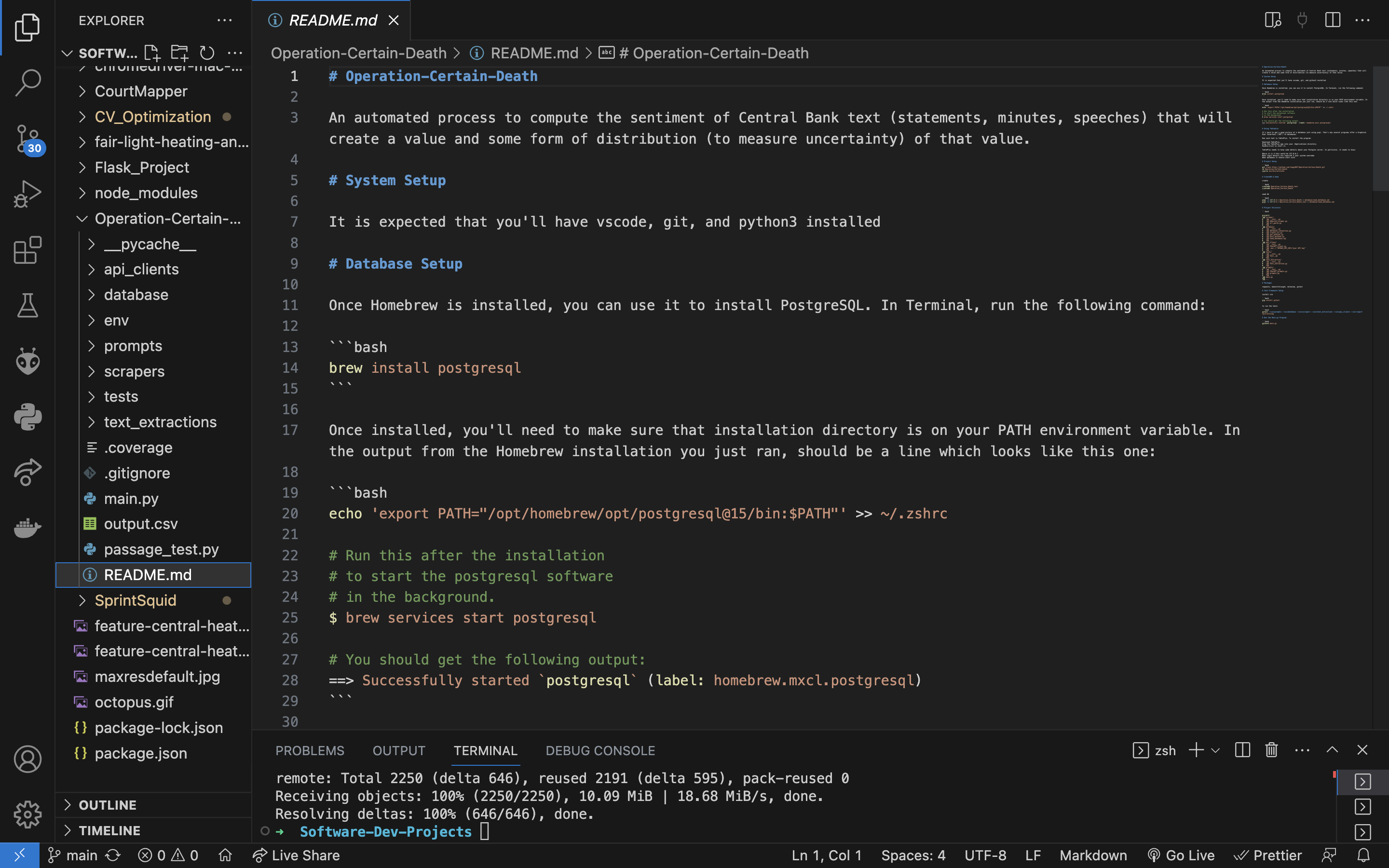Maximize the terminal panel
The width and height of the screenshot is (1389, 868).
(1333, 750)
